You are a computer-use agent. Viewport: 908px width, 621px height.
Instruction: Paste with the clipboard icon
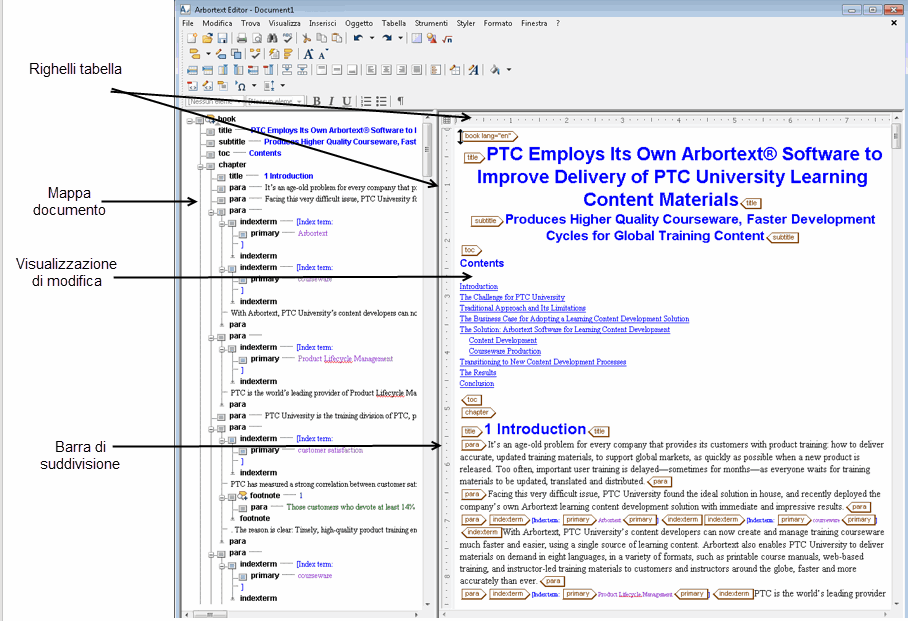tap(336, 38)
